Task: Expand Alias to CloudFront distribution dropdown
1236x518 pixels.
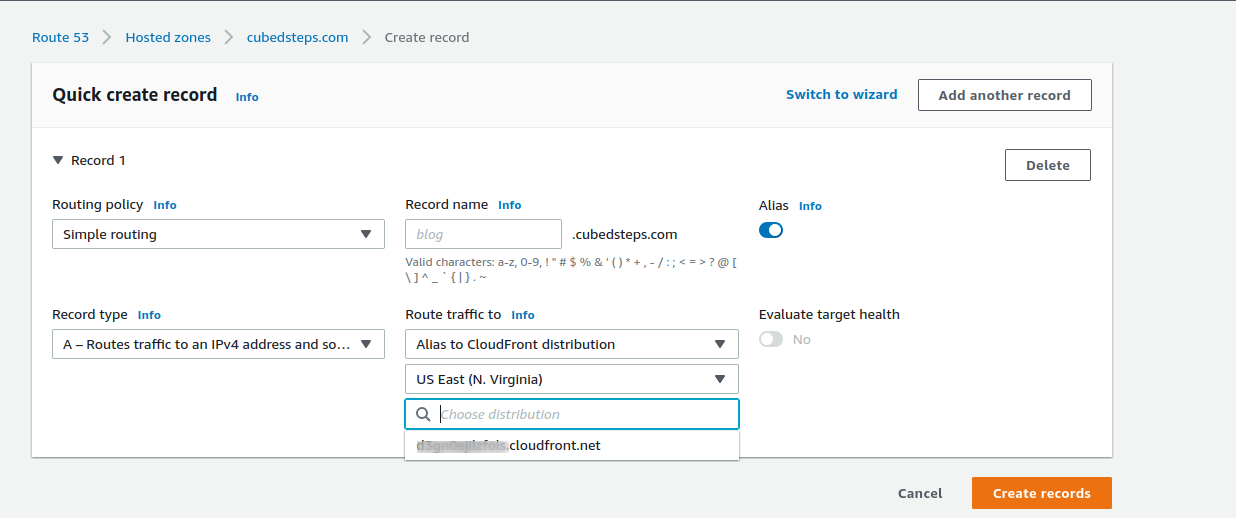Action: (571, 344)
